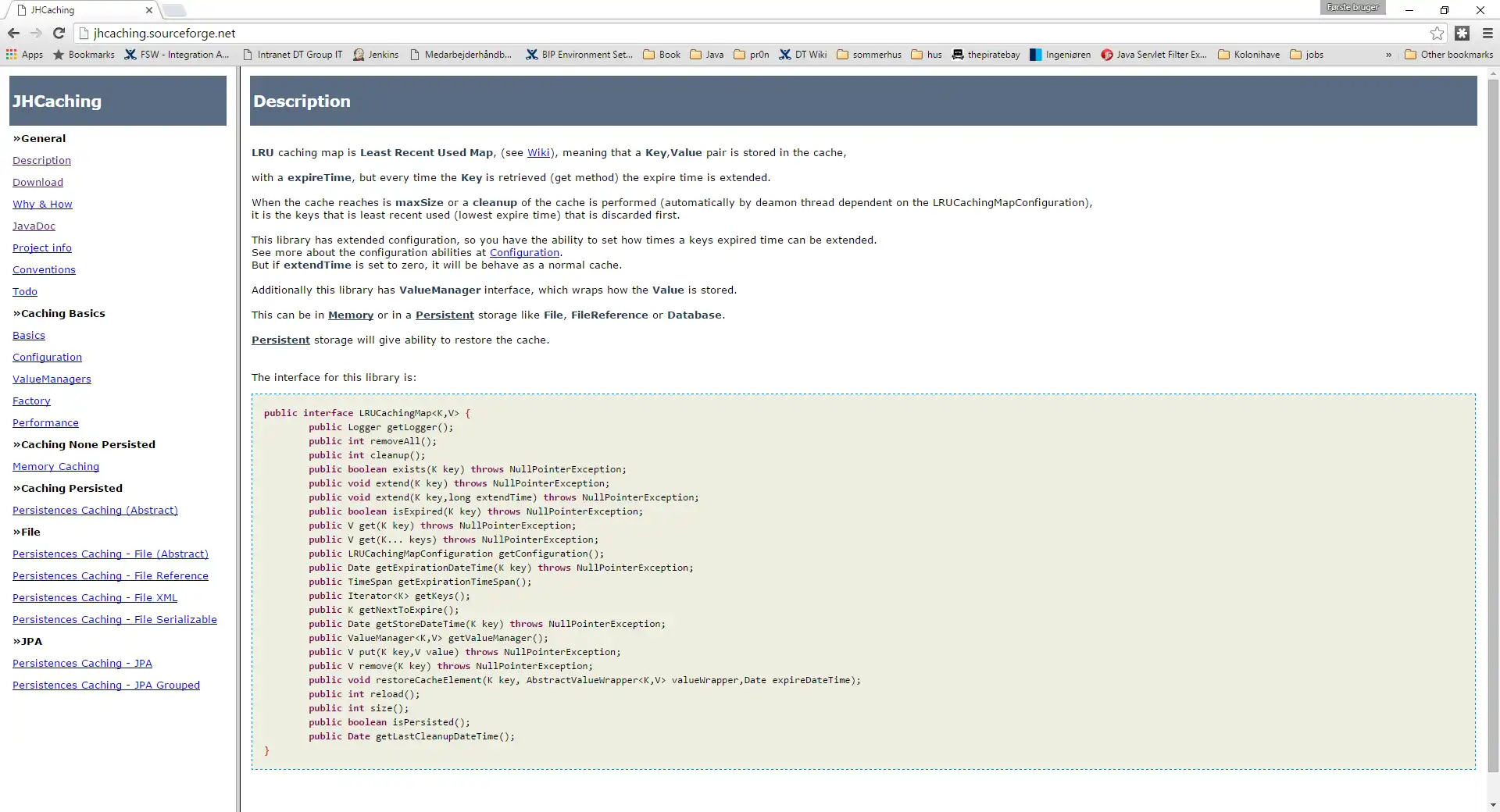
Task: Open Persistences Caching - File Reference link
Action: pyautogui.click(x=110, y=575)
